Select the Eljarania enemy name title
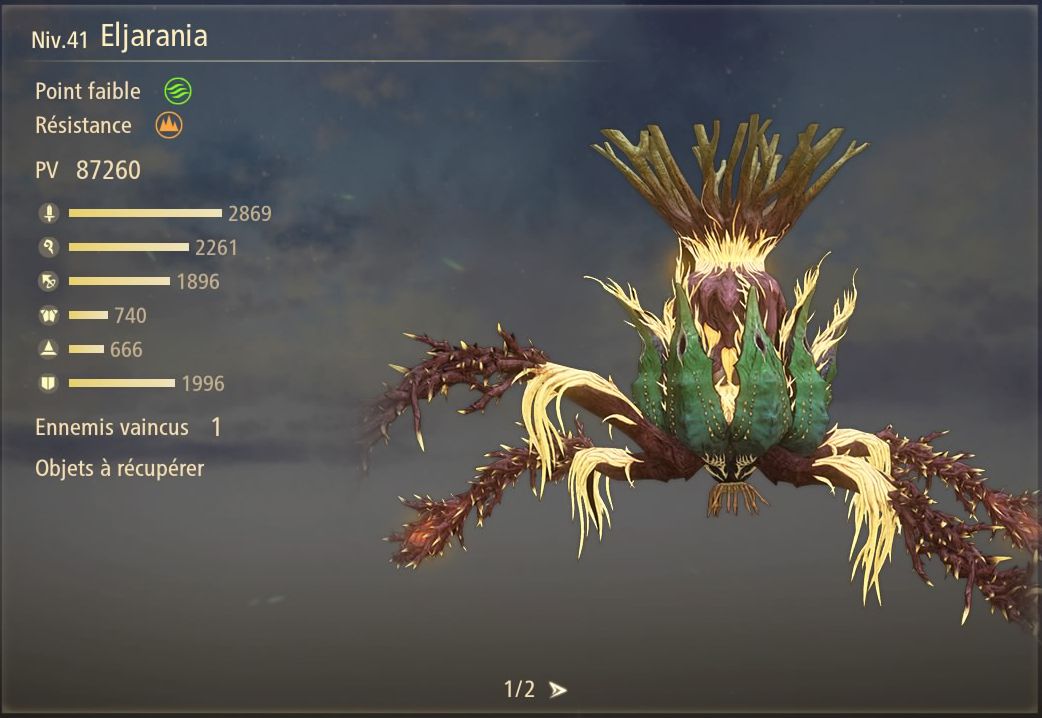The height and width of the screenshot is (718, 1042). [154, 37]
